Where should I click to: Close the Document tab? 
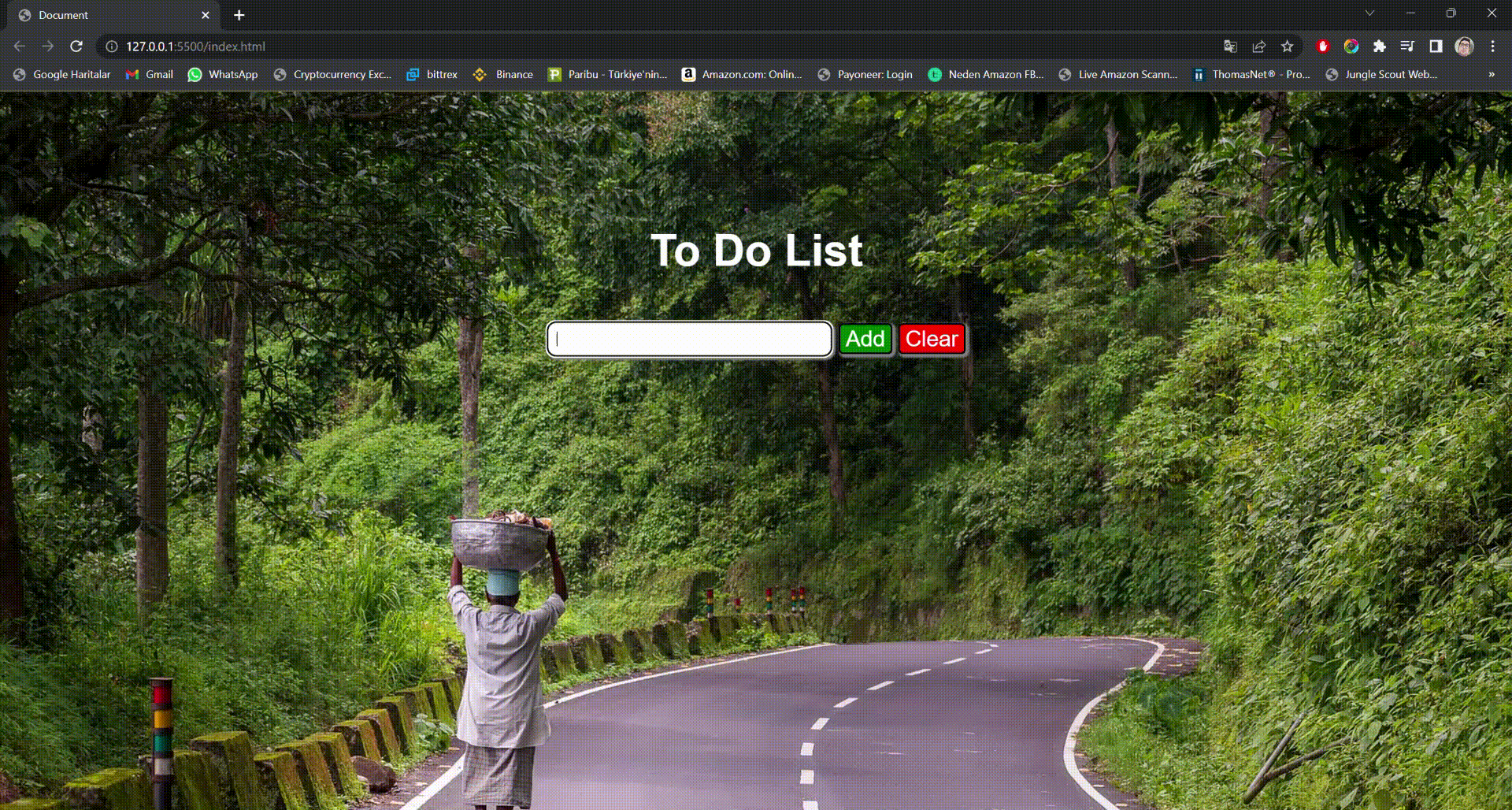point(206,15)
